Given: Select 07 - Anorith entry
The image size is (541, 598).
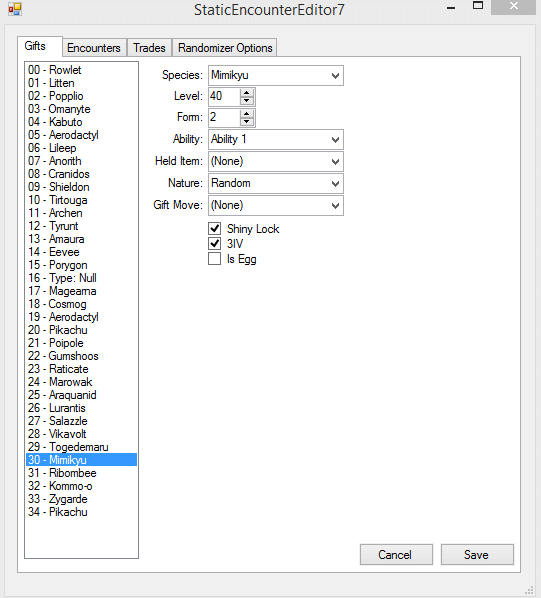Looking at the screenshot, I should click(81, 161).
